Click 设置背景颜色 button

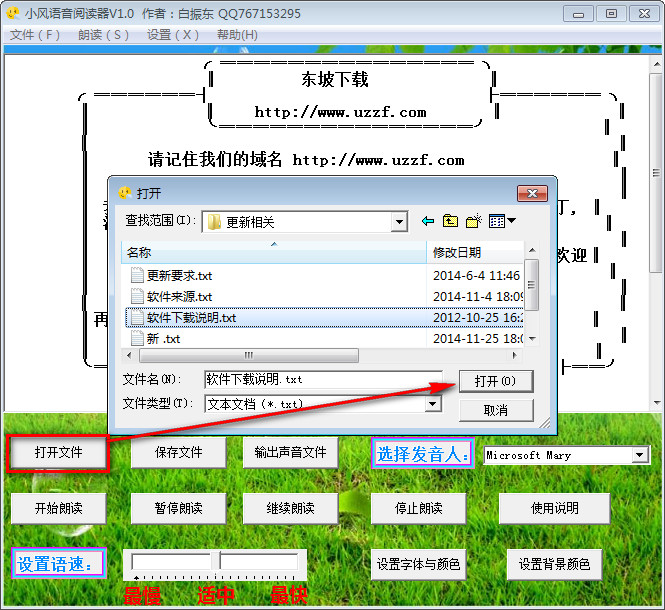[x=555, y=564]
